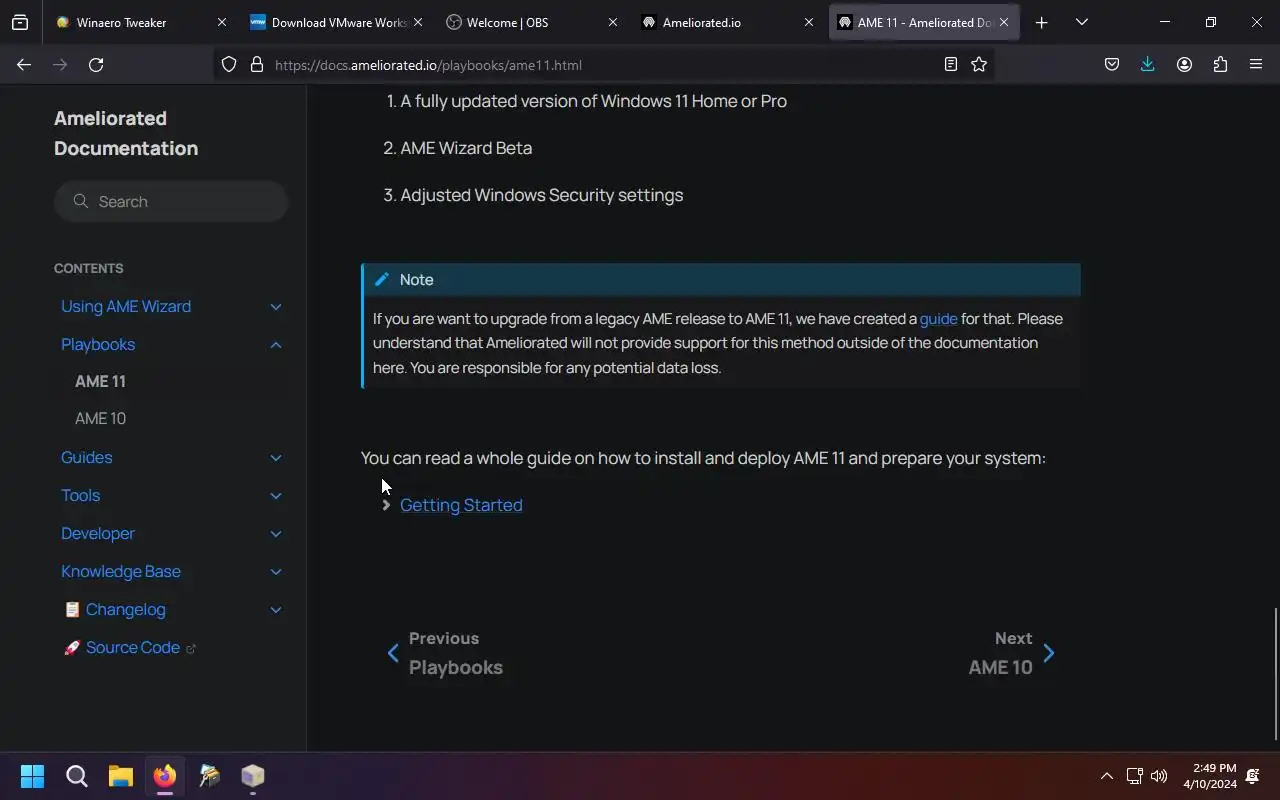Follow the guide link in the Note
This screenshot has height=800, width=1280.
938,319
